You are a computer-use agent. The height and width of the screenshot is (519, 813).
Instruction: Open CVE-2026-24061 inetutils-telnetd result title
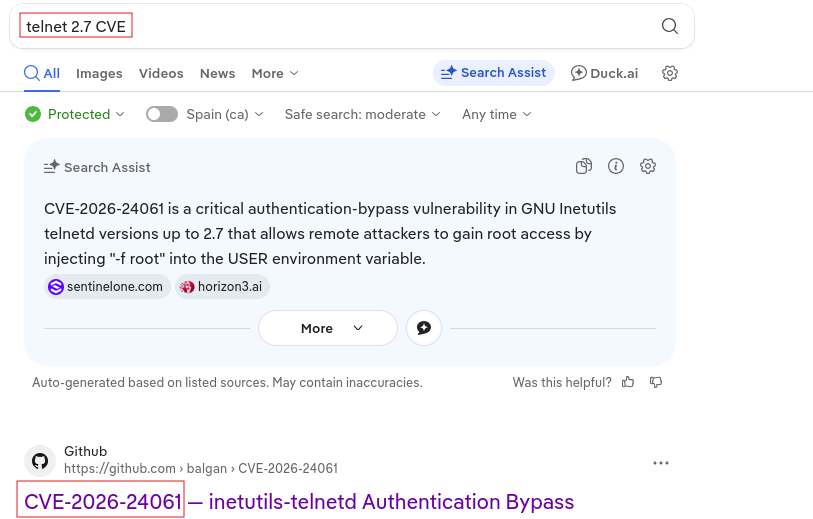coord(299,502)
